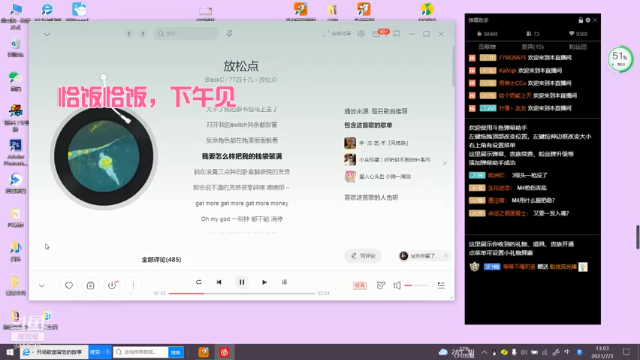Navigate forward with the right arrow
The width and height of the screenshot is (640, 360).
(143, 34)
